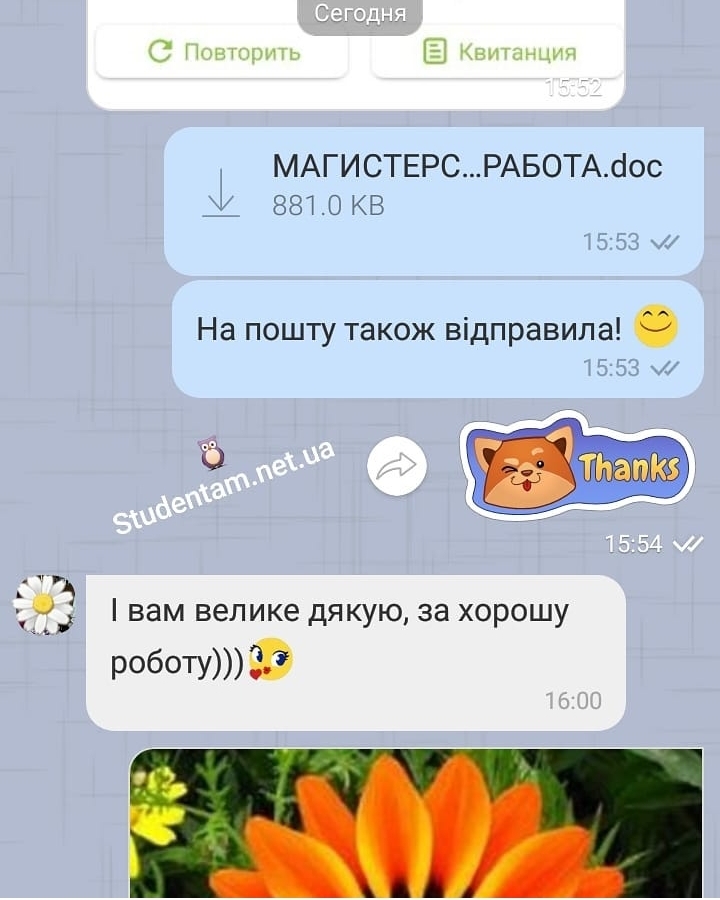Click the forward share arrow button
The height and width of the screenshot is (900, 720).
pos(397,466)
